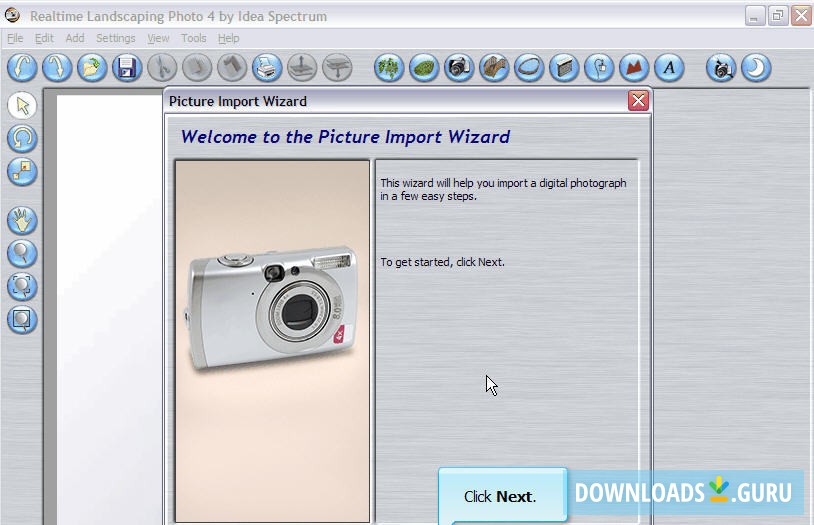Select the rotate tool in left sidebar
814x525 pixels.
pyautogui.click(x=22, y=138)
